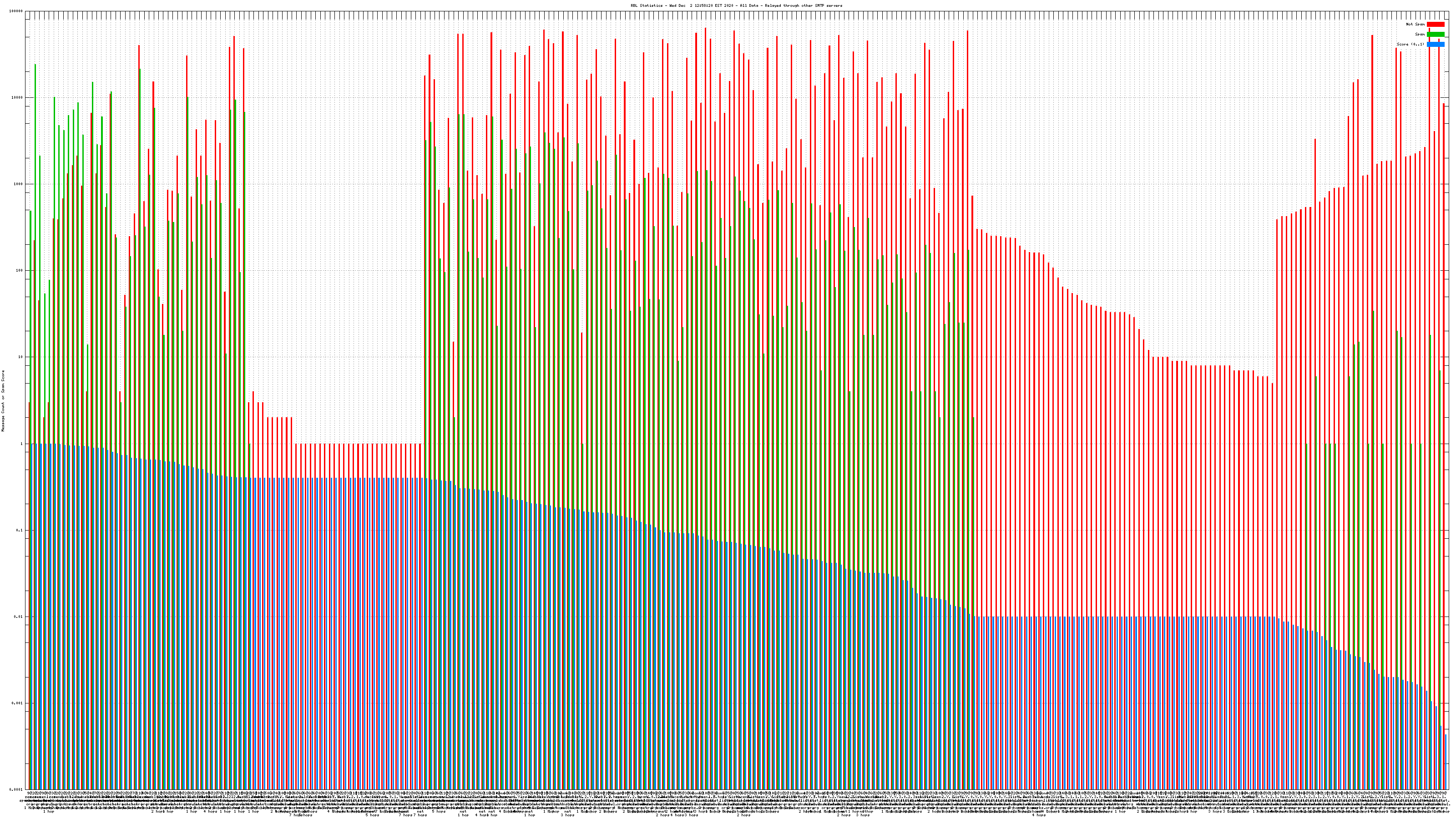1456x819 pixels.
Task: Click the 'Message Count or Spam Score' axis label
Action: coord(3,401)
